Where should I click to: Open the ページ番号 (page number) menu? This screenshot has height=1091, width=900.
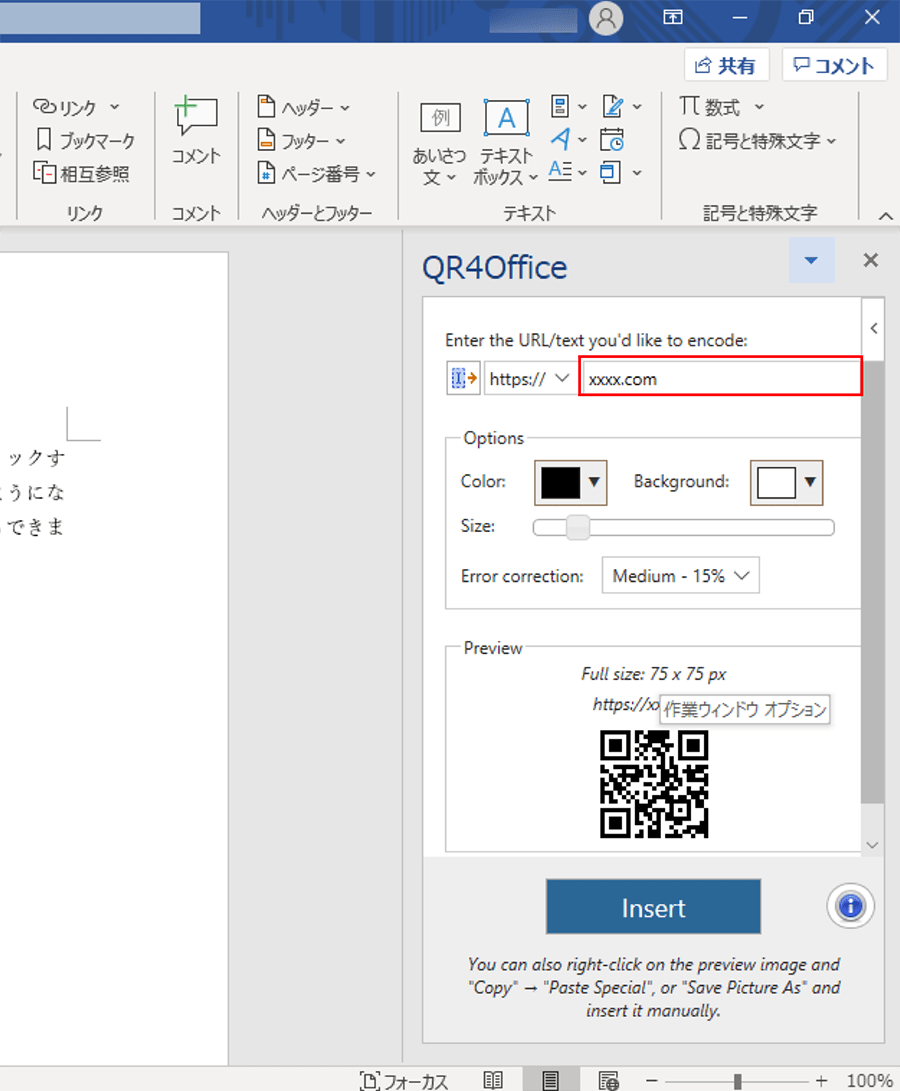click(x=316, y=174)
